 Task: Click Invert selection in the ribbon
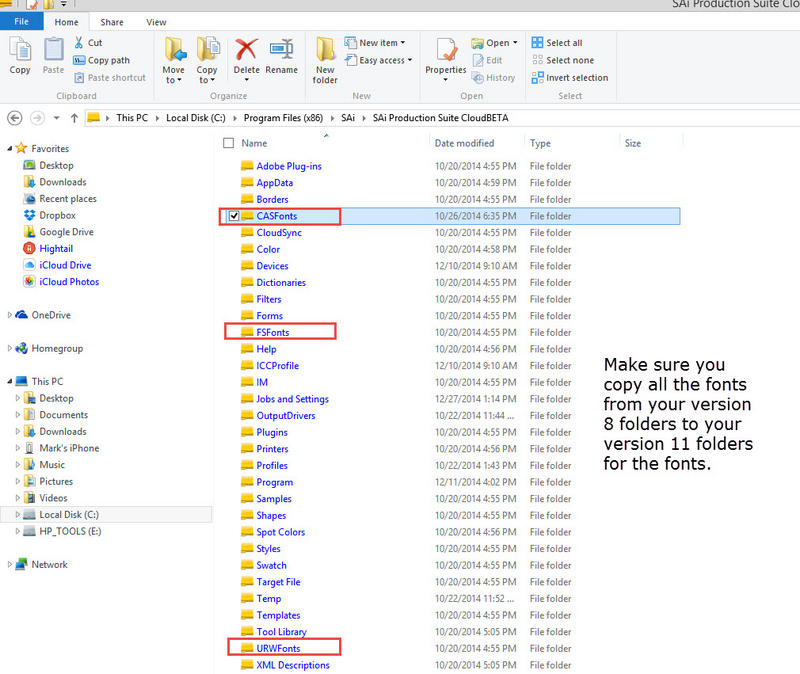570,78
